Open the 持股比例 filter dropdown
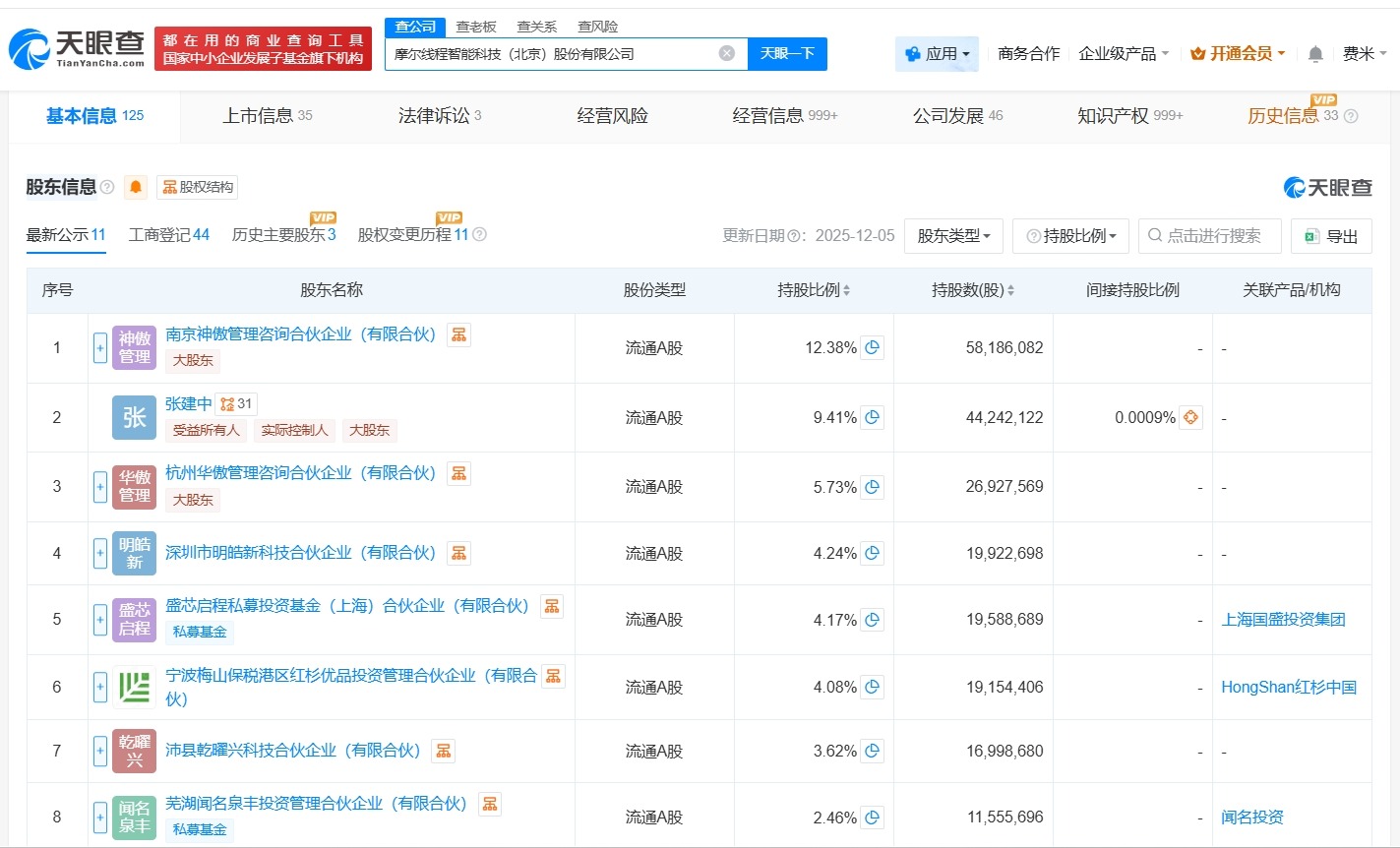The image size is (1400, 848). [1070, 235]
